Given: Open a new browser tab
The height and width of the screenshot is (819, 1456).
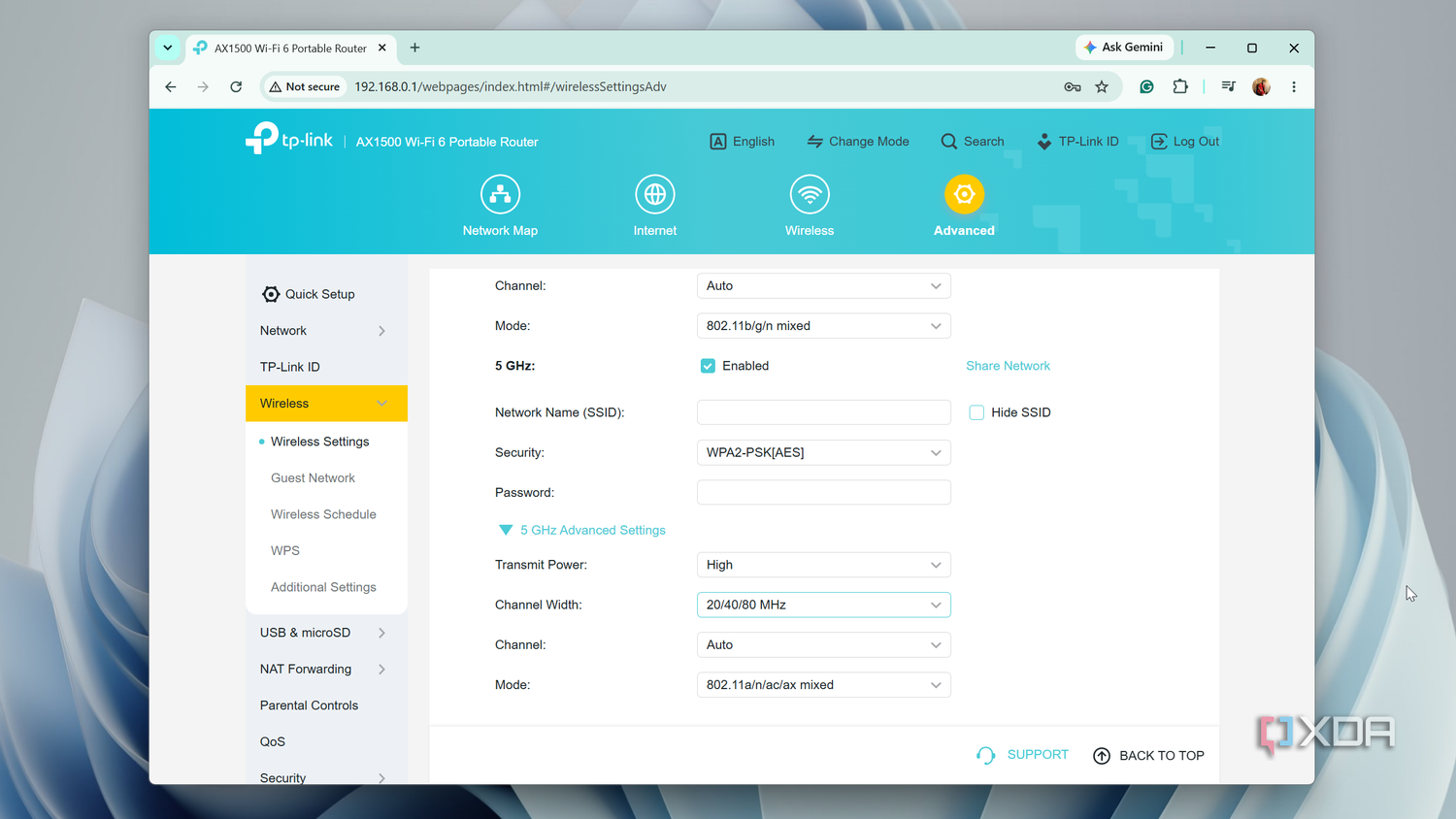Looking at the screenshot, I should click(x=414, y=48).
